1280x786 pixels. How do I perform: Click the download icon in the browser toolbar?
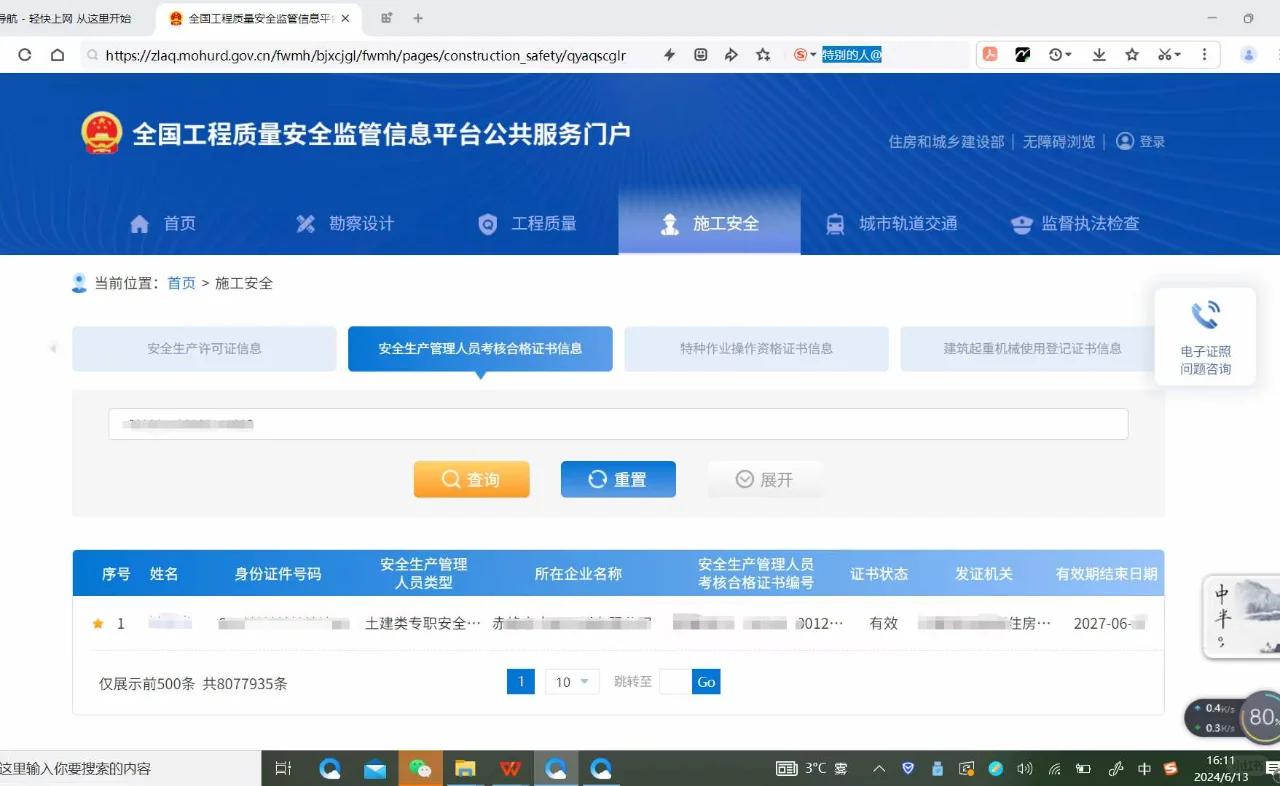[x=1099, y=55]
